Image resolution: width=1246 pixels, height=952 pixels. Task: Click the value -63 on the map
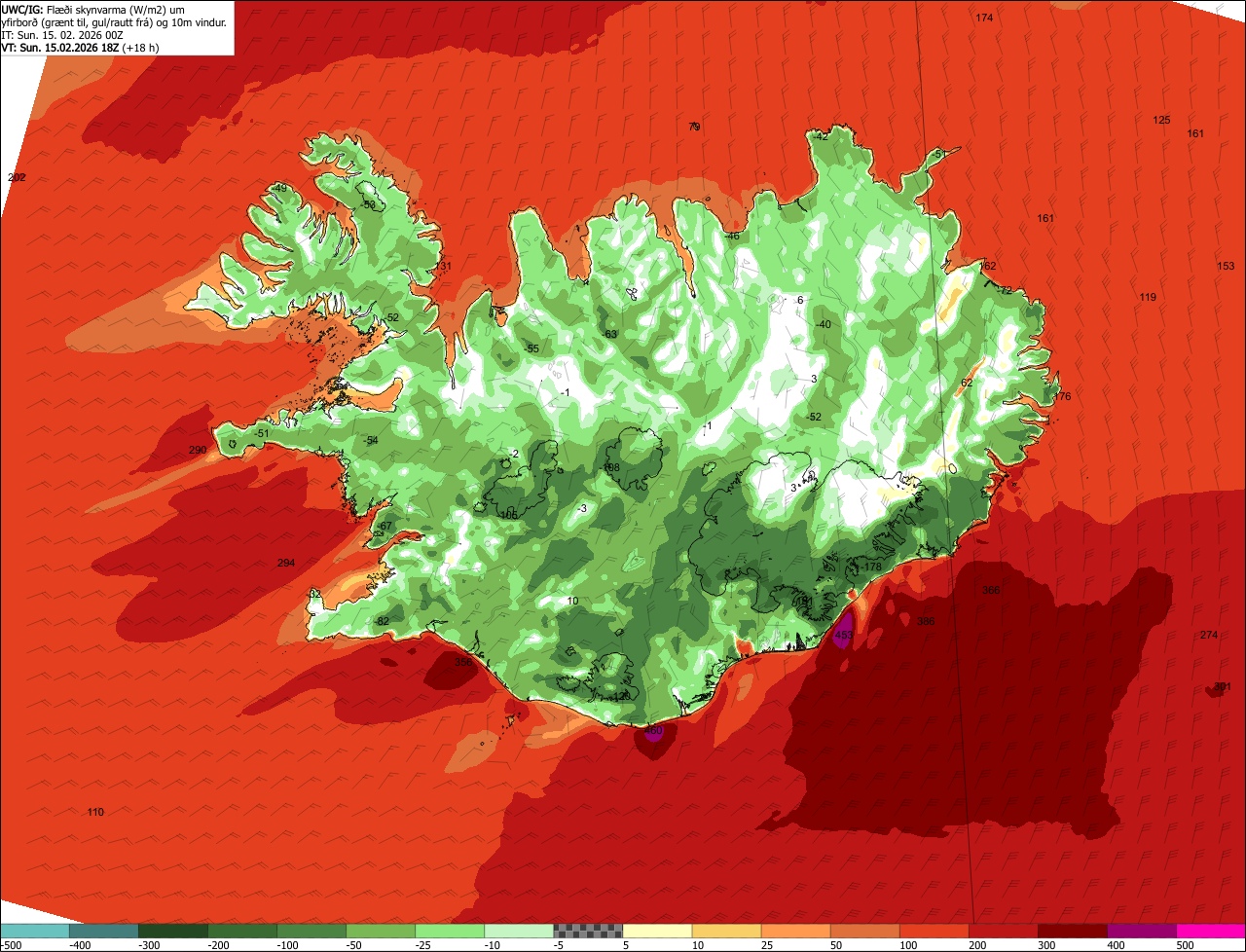pos(610,334)
